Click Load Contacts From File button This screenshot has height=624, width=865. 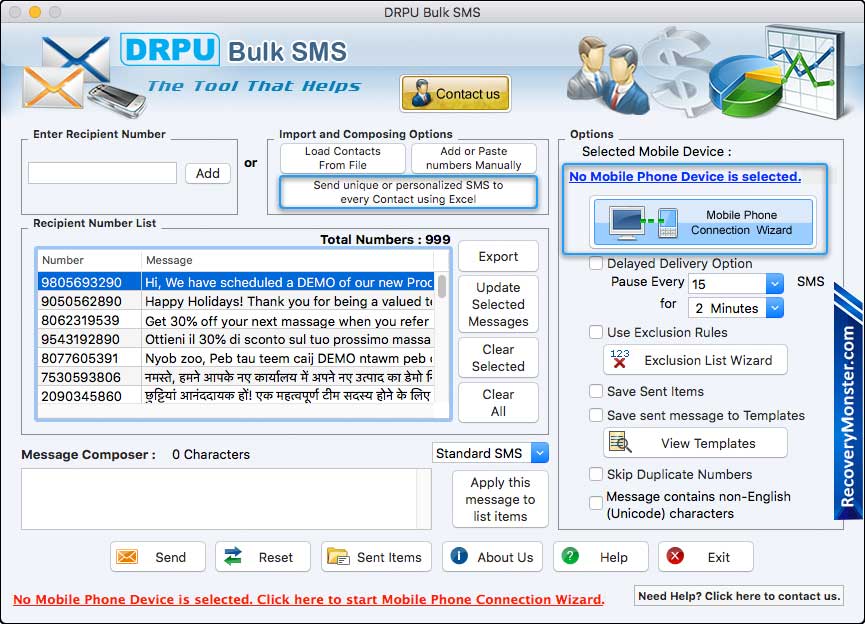343,158
